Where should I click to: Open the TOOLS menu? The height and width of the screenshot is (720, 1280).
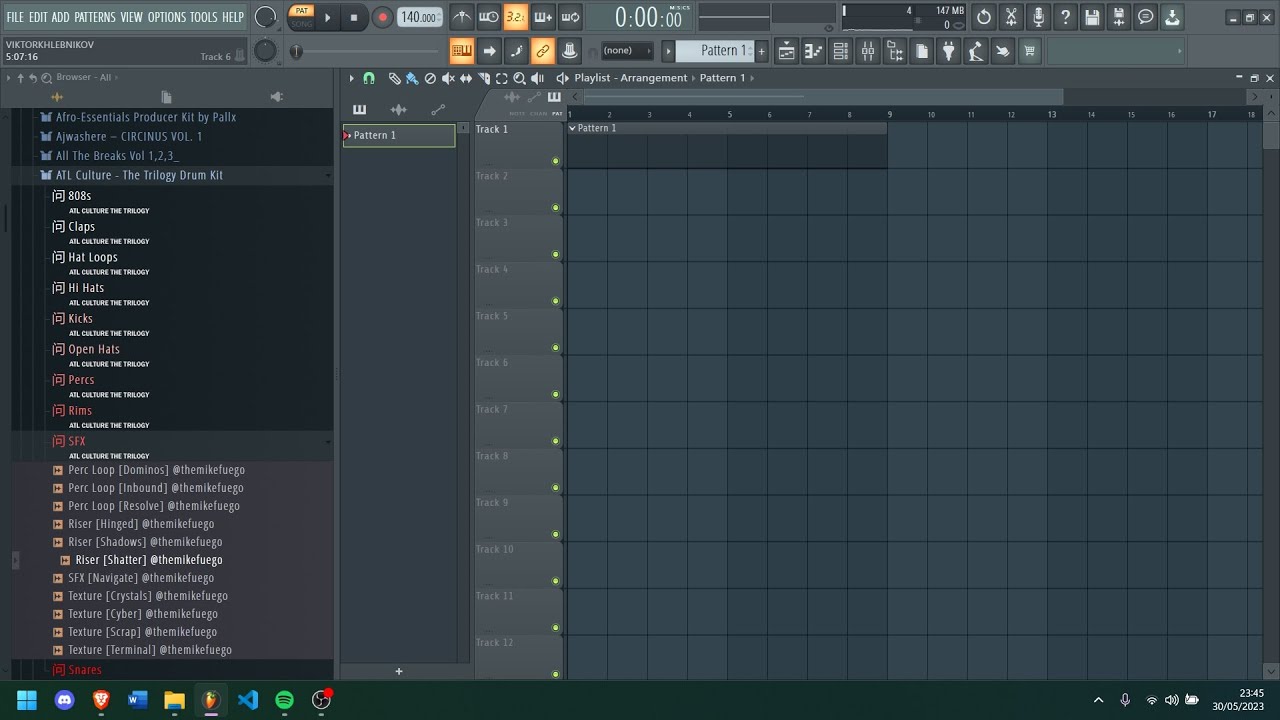[203, 17]
